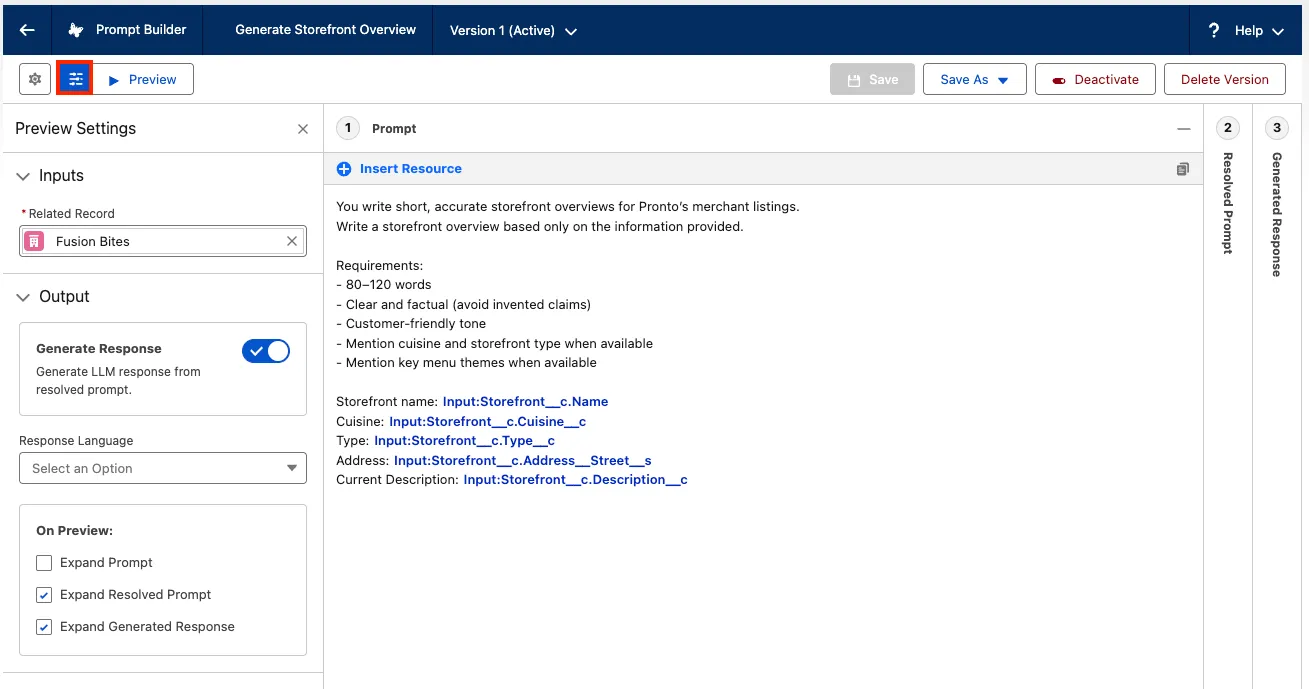
Task: Collapse the Inputs section
Action: coord(24,176)
